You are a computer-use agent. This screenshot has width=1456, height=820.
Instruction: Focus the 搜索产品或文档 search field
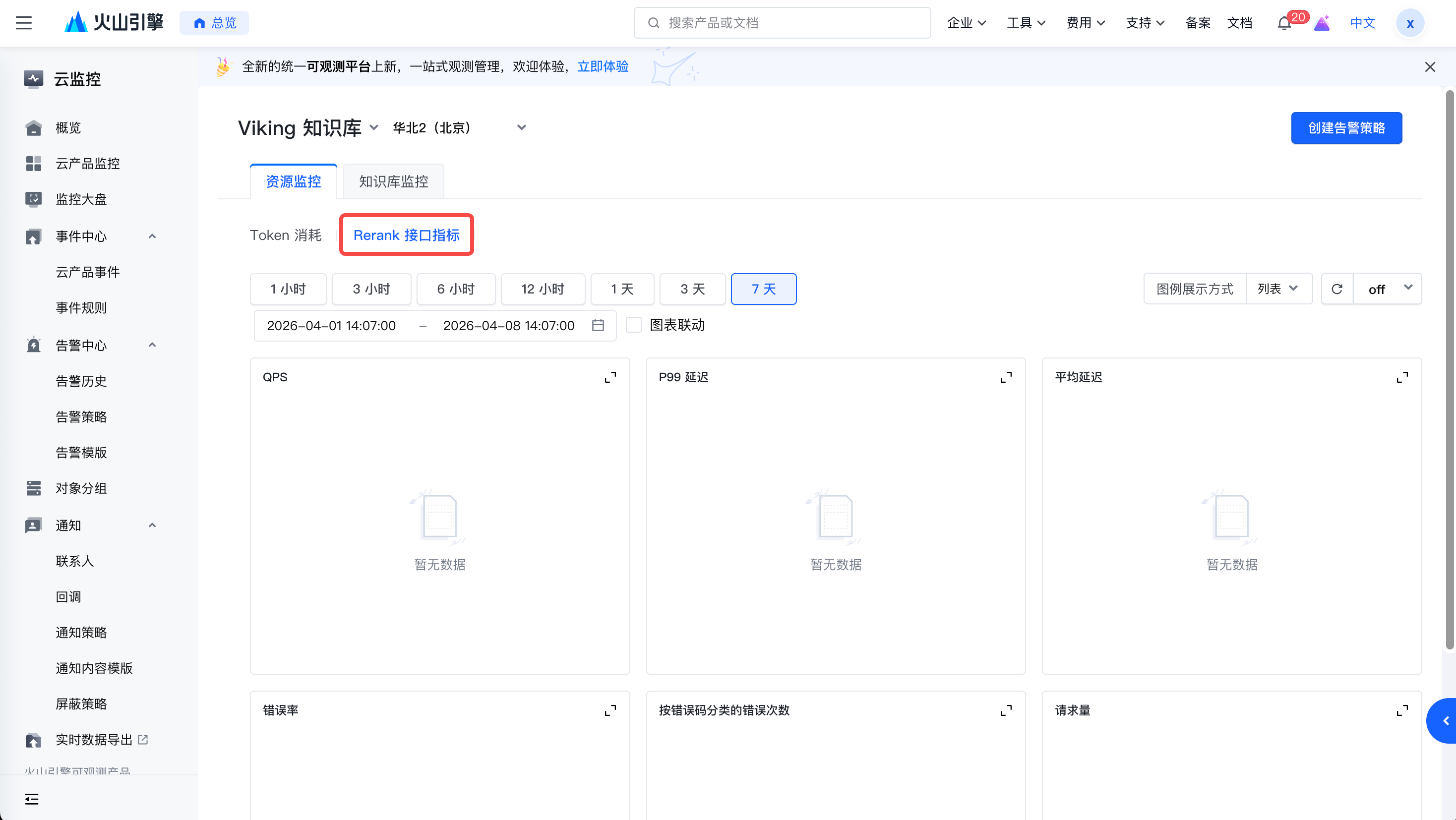pyautogui.click(x=782, y=23)
